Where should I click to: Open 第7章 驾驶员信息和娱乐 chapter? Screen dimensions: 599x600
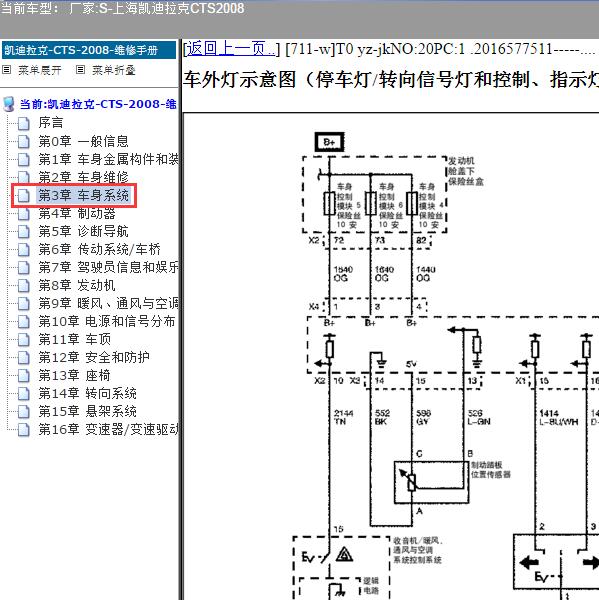click(x=108, y=267)
